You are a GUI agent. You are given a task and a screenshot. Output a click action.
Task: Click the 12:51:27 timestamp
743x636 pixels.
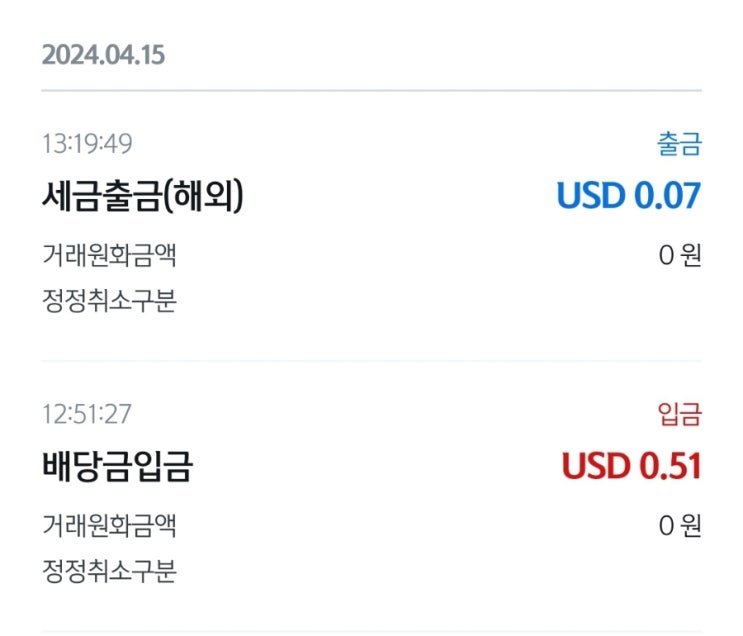(87, 414)
